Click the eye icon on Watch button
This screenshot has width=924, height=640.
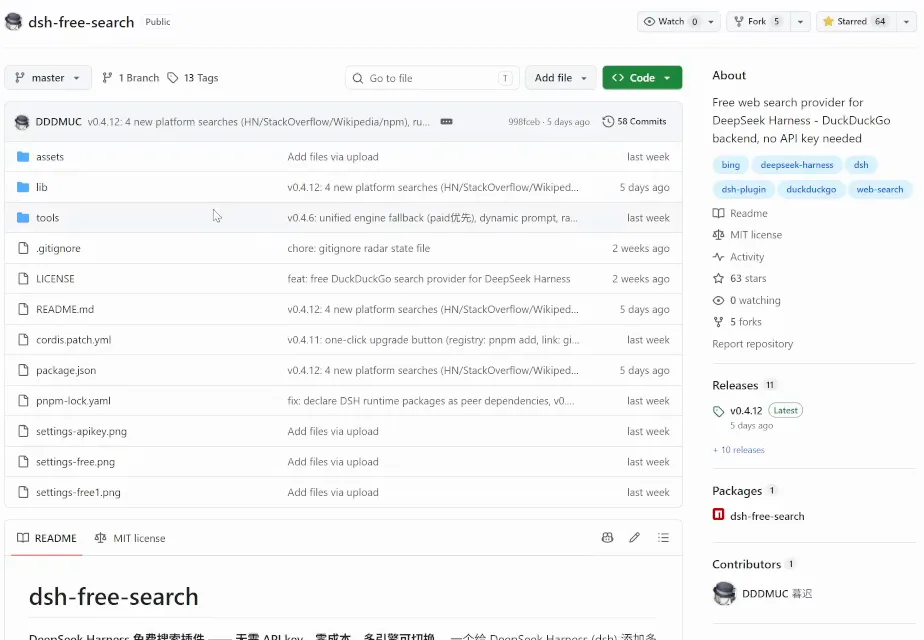(649, 22)
